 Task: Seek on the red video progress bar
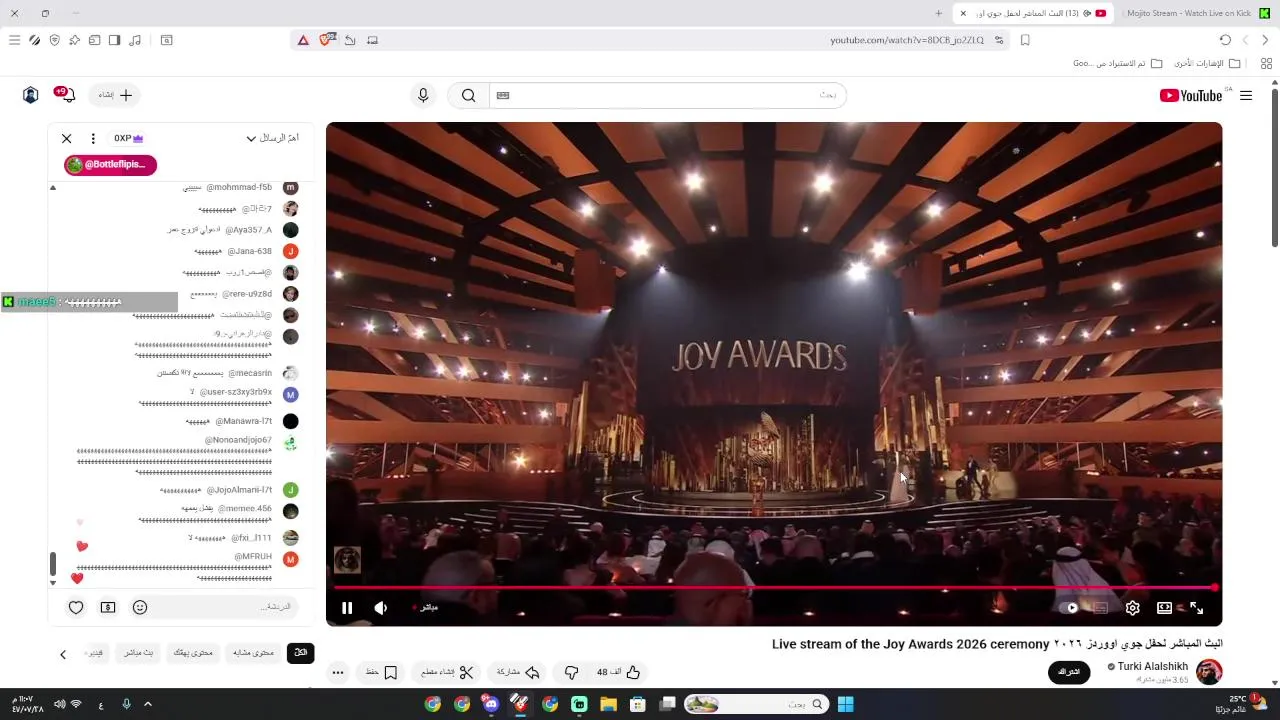click(x=774, y=588)
